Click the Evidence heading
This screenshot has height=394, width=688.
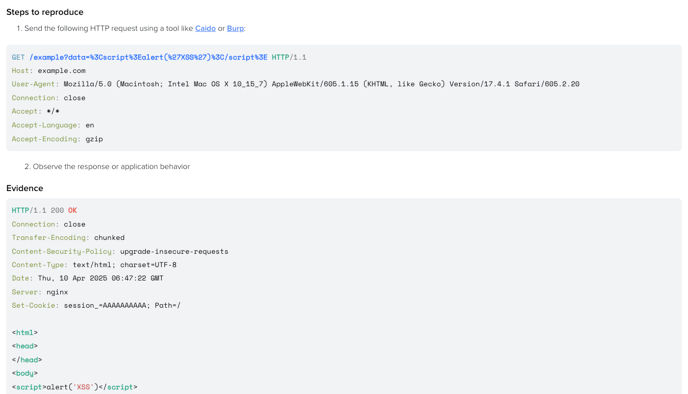pos(25,188)
